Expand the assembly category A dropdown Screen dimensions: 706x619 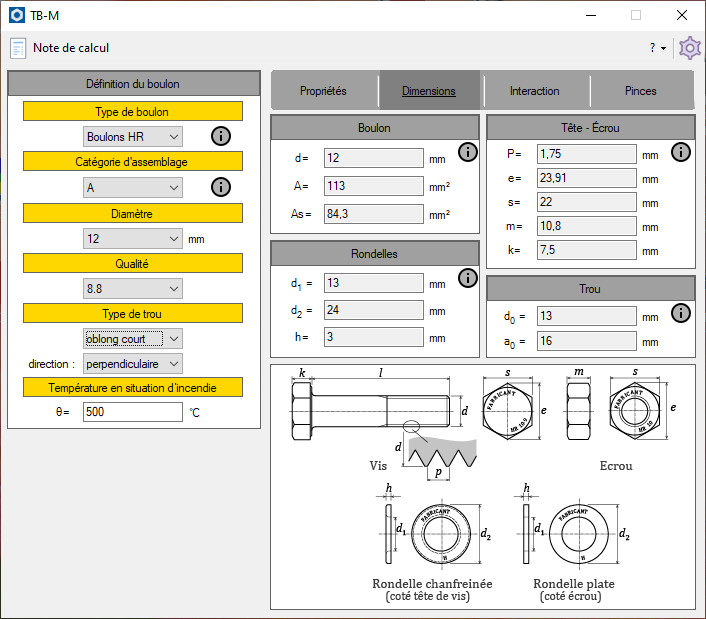[133, 187]
